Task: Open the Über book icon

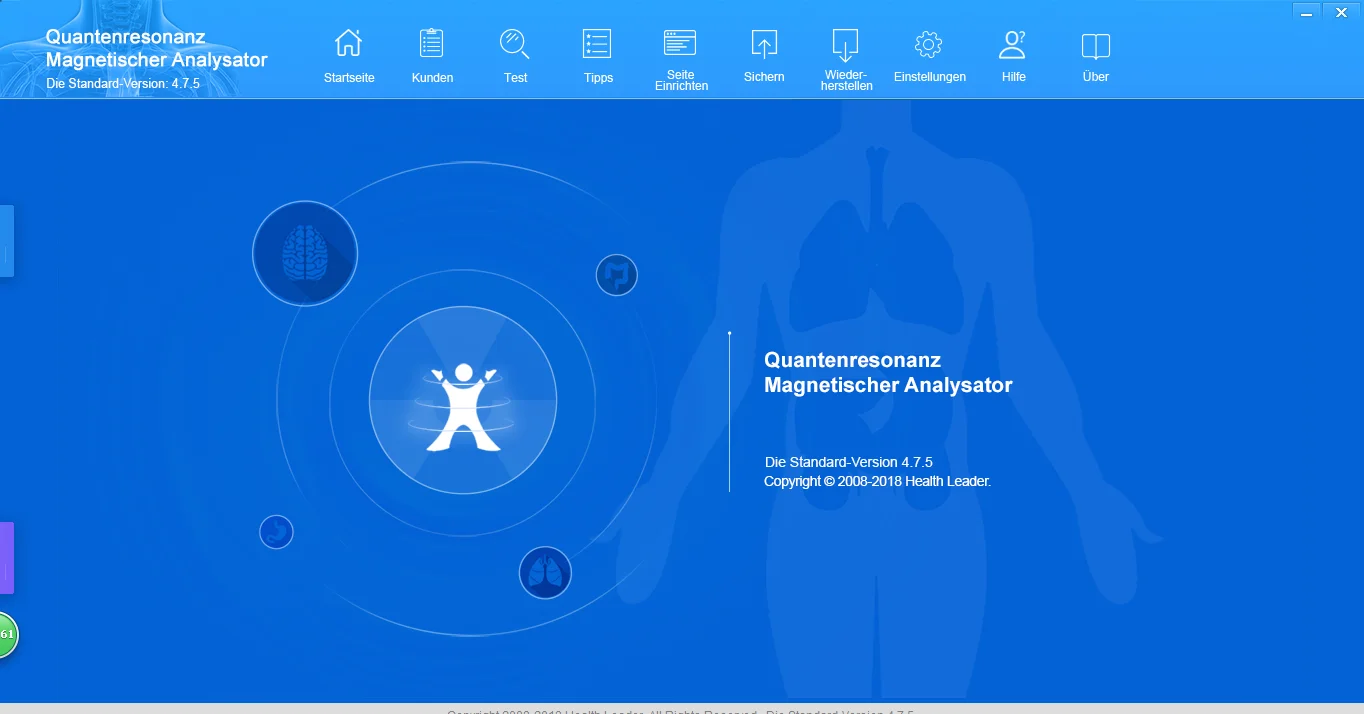Action: click(1096, 45)
